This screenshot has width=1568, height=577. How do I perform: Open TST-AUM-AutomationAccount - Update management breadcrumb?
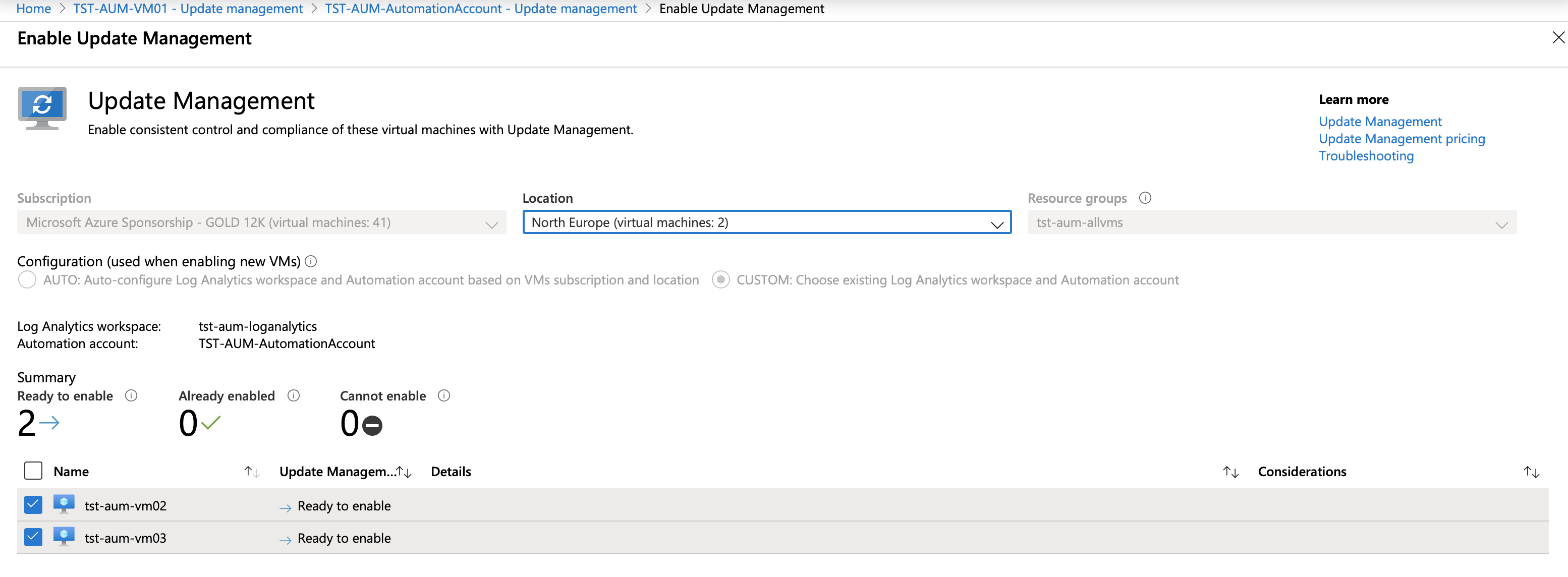click(x=481, y=9)
